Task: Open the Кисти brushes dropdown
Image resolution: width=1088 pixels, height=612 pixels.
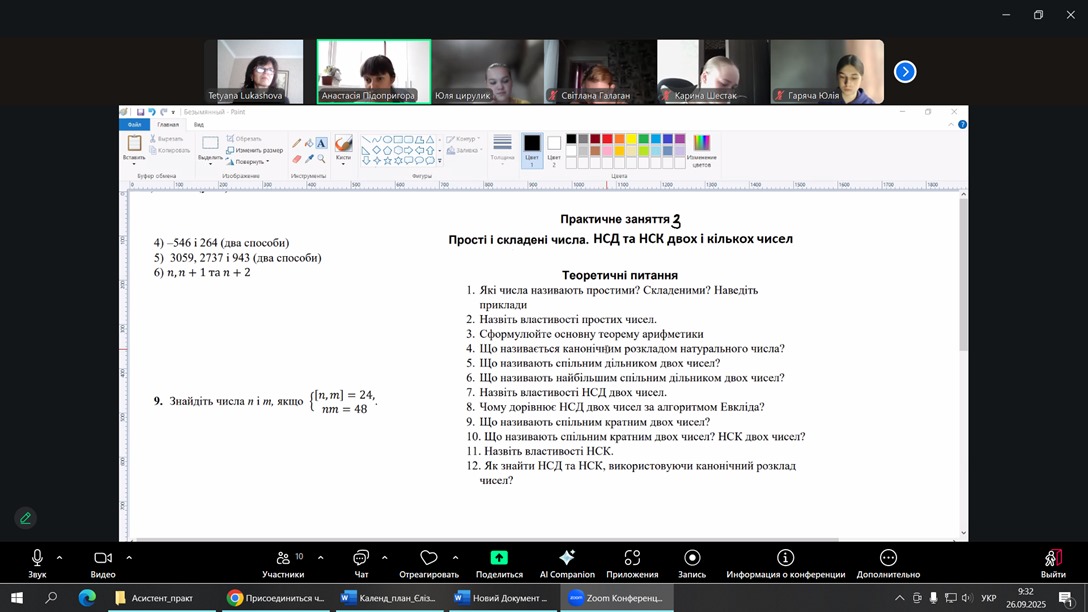Action: pos(343,157)
